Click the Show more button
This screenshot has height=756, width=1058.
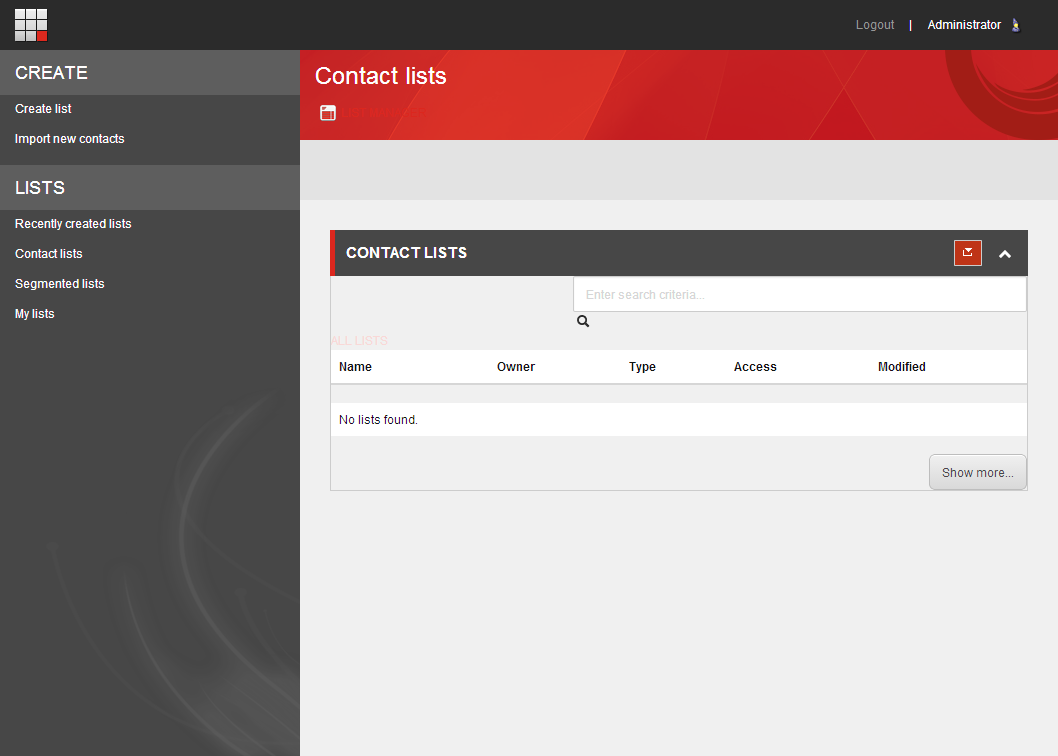click(977, 471)
